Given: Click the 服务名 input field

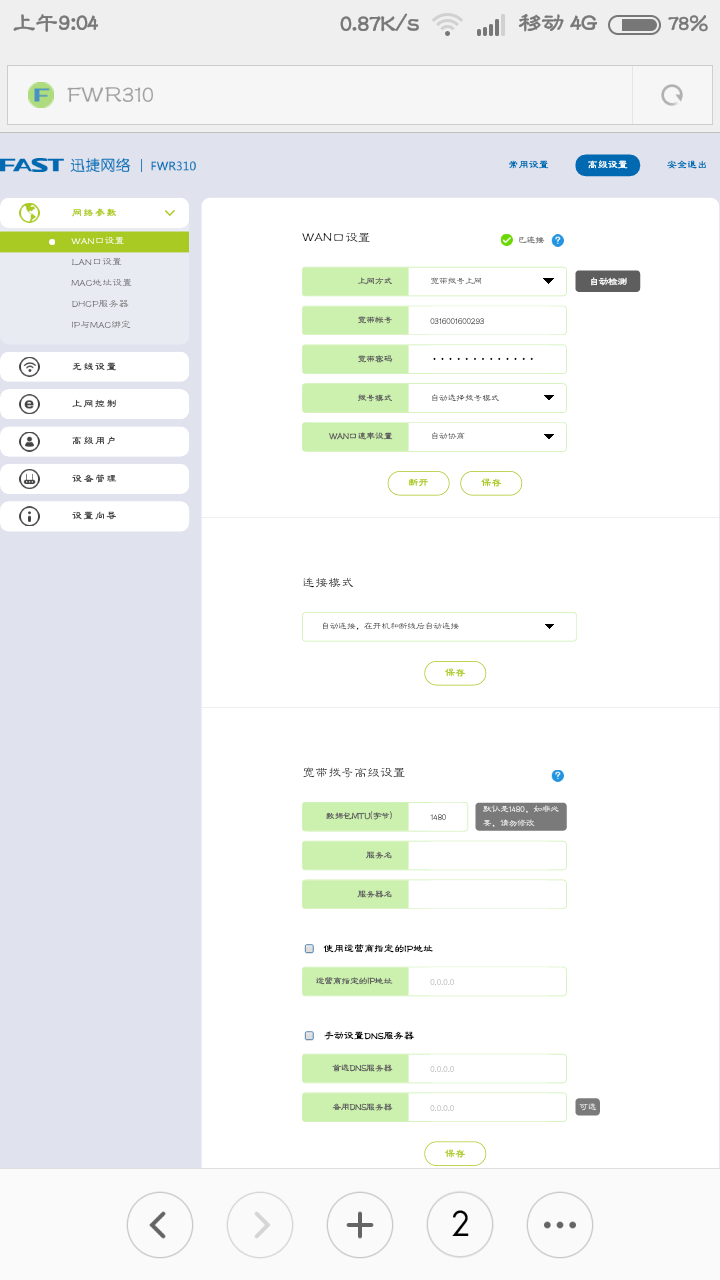Looking at the screenshot, I should point(487,855).
